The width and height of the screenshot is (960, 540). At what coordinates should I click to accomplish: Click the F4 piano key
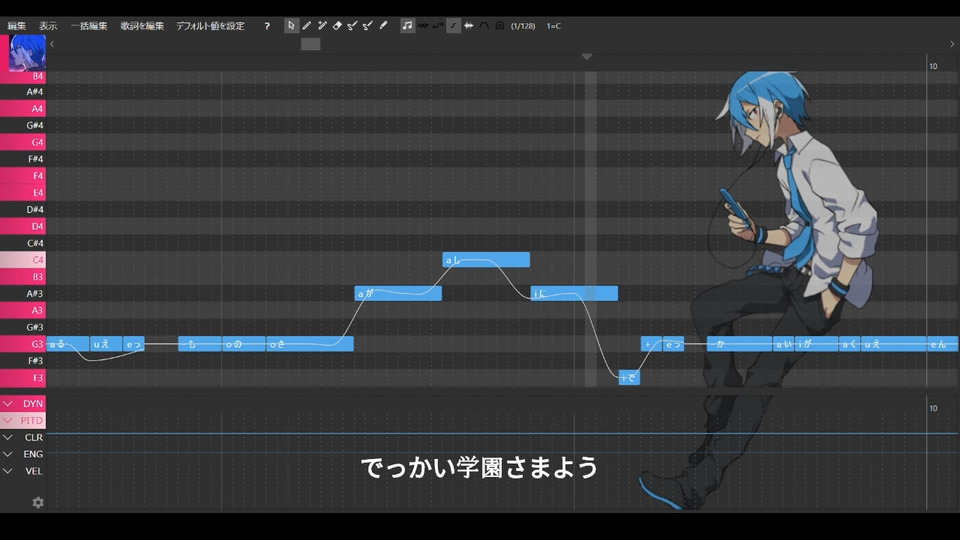(x=23, y=176)
